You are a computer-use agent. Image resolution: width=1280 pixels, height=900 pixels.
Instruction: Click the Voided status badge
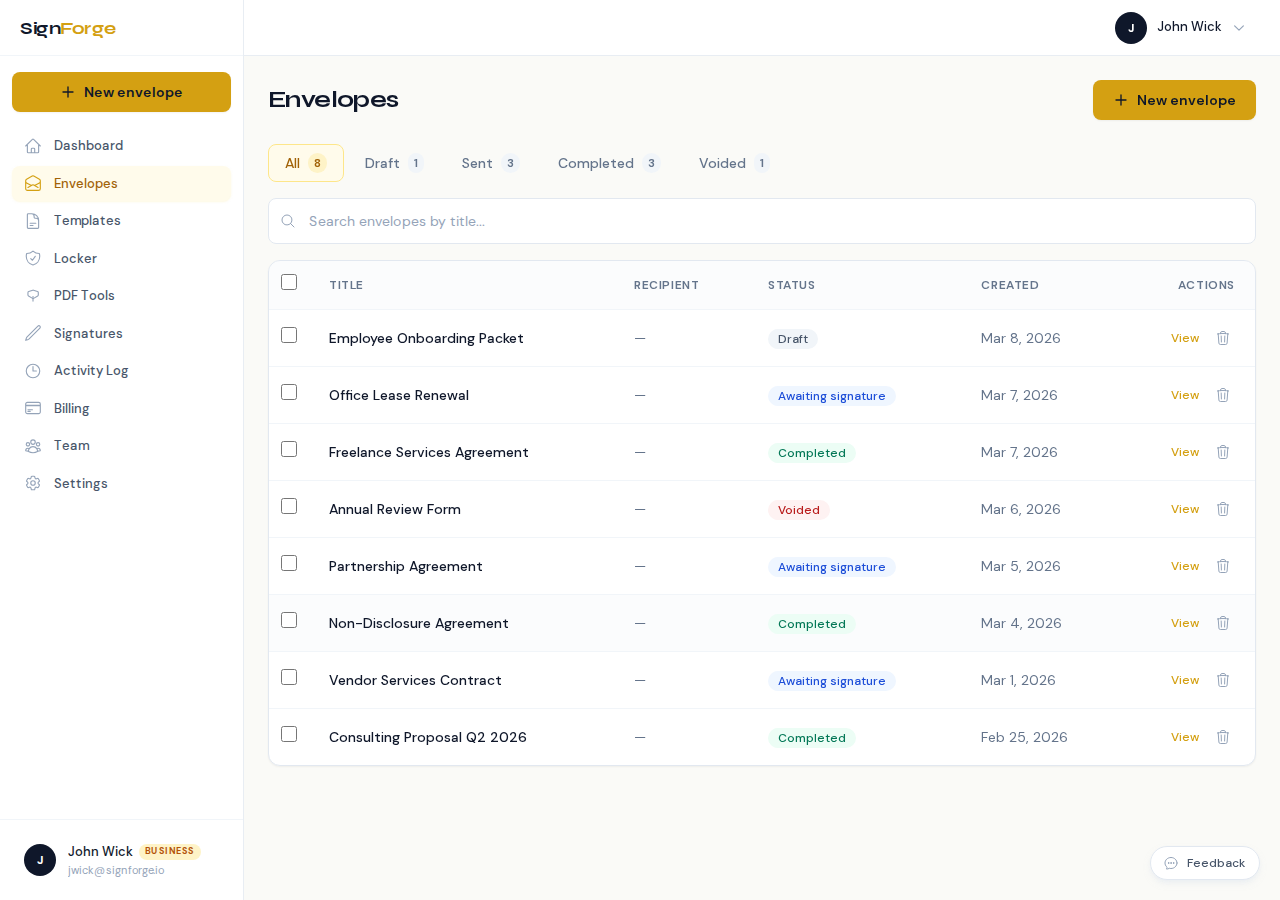tap(799, 510)
